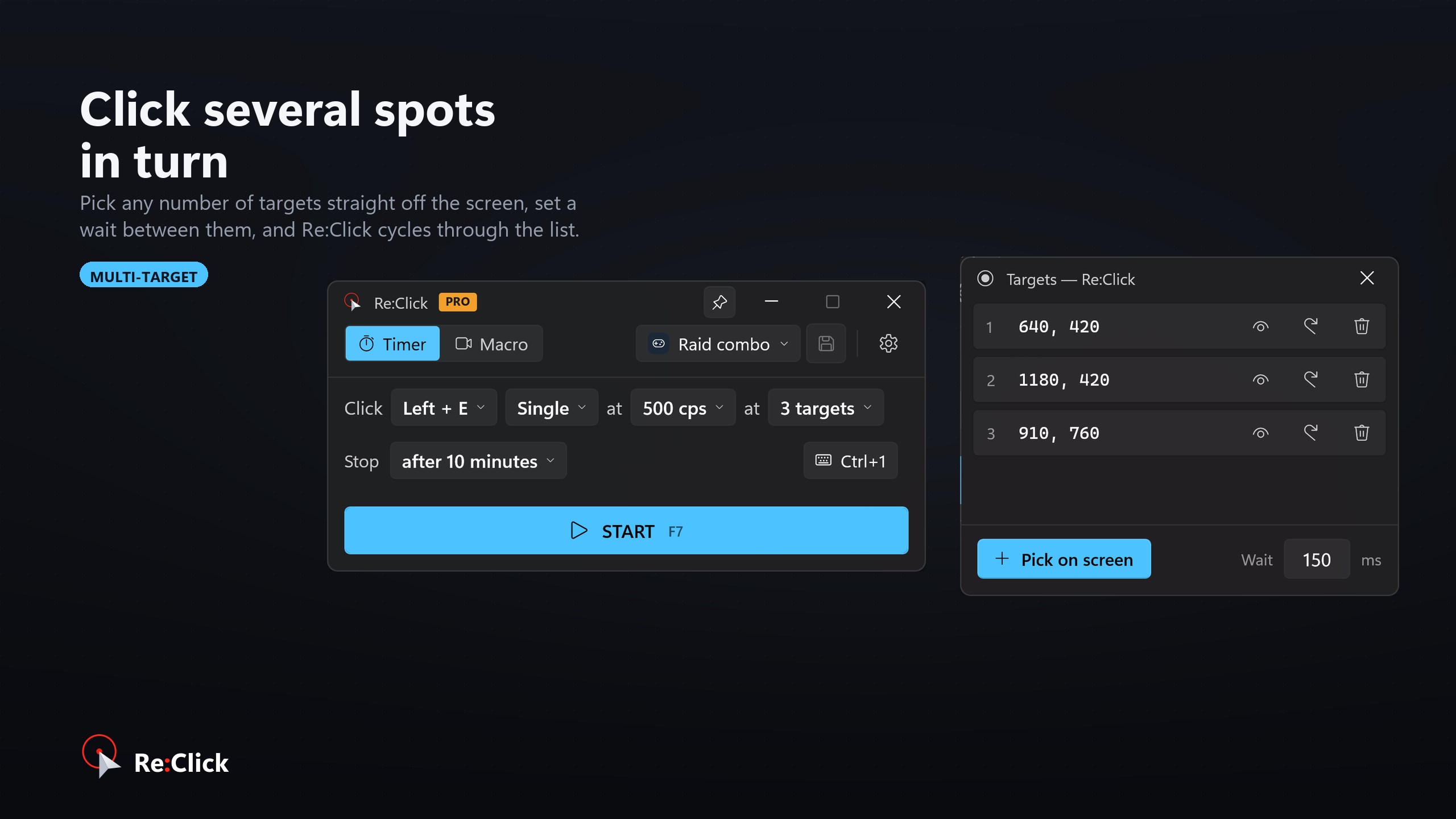Click Pick on screen button
The height and width of the screenshot is (819, 1456).
1064,559
